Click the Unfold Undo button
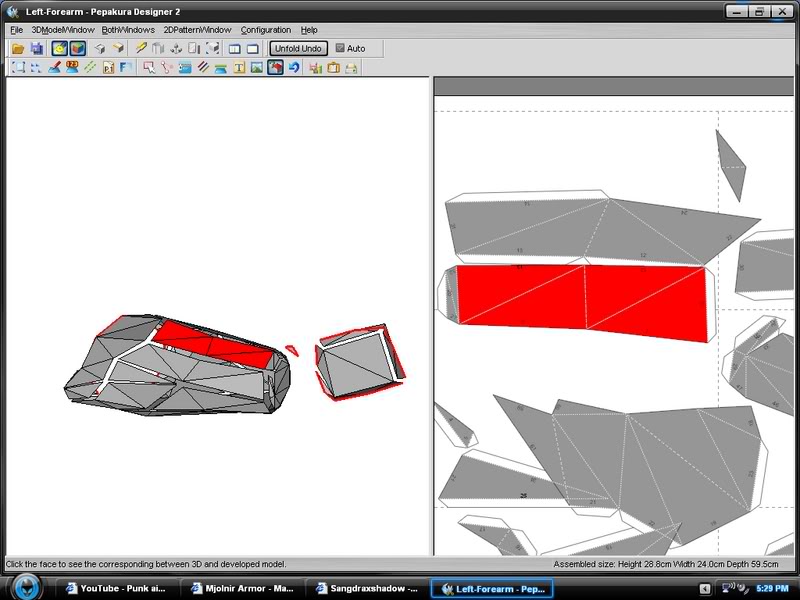This screenshot has height=600, width=800. coord(298,48)
